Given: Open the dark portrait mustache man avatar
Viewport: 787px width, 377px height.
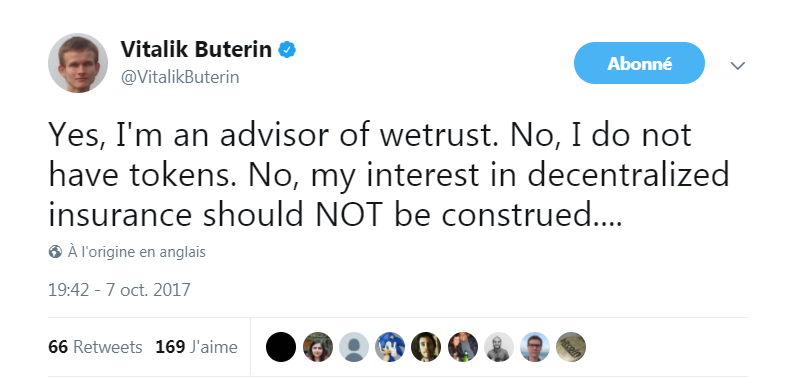Looking at the screenshot, I should point(426,347).
